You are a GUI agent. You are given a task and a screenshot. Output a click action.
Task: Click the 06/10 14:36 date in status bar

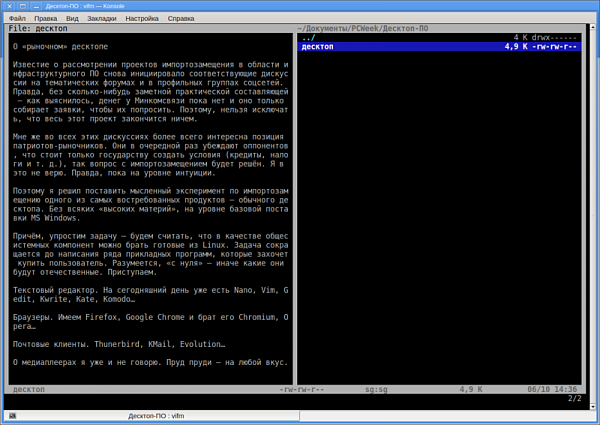tap(552, 389)
